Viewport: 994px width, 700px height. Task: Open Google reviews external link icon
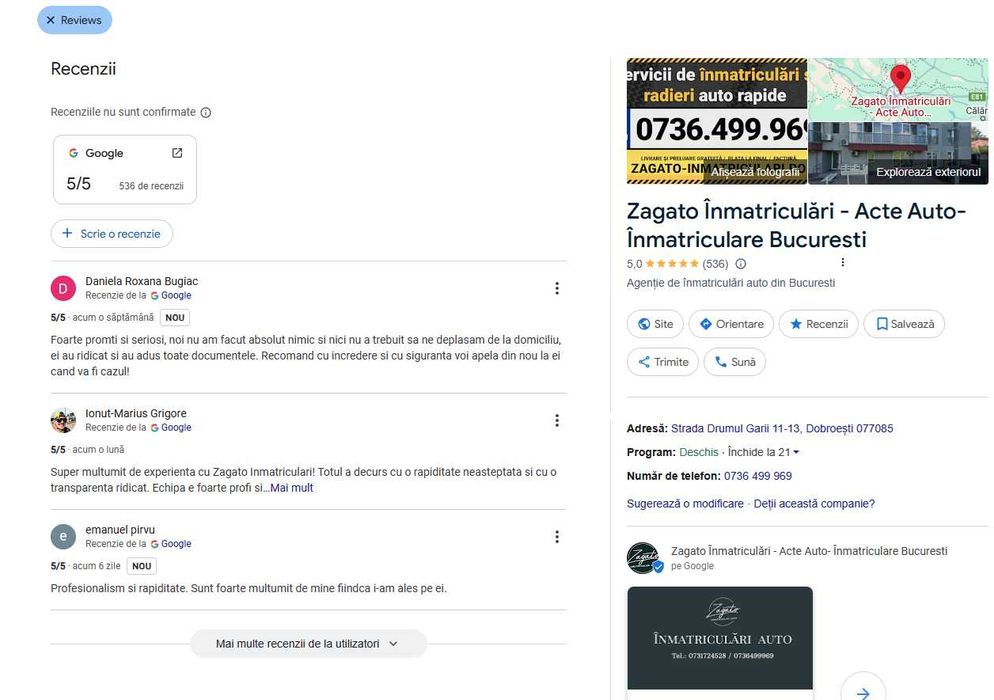click(178, 153)
